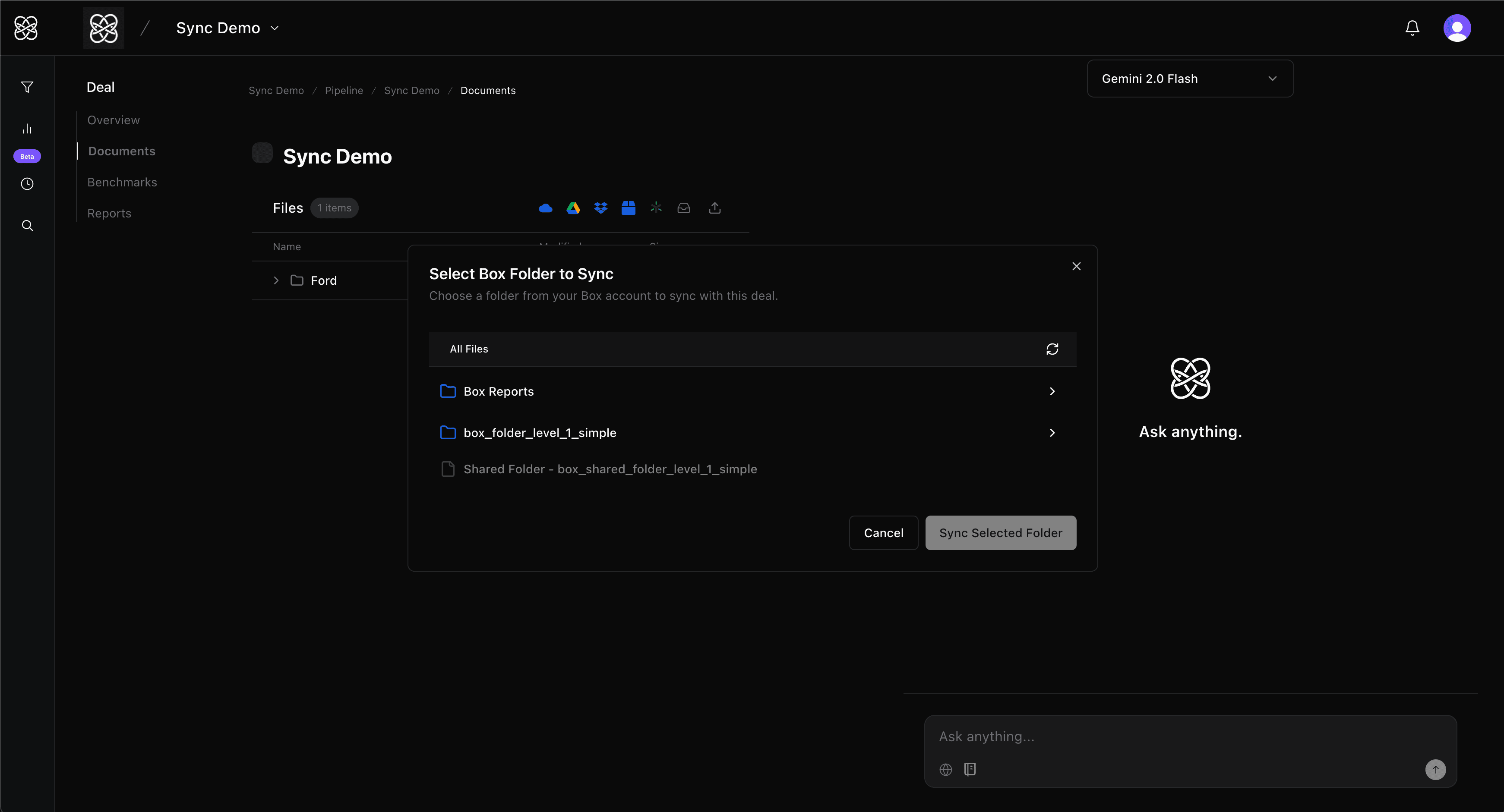The height and width of the screenshot is (812, 1504).
Task: Click the purple Beta badge
Action: coord(27,156)
